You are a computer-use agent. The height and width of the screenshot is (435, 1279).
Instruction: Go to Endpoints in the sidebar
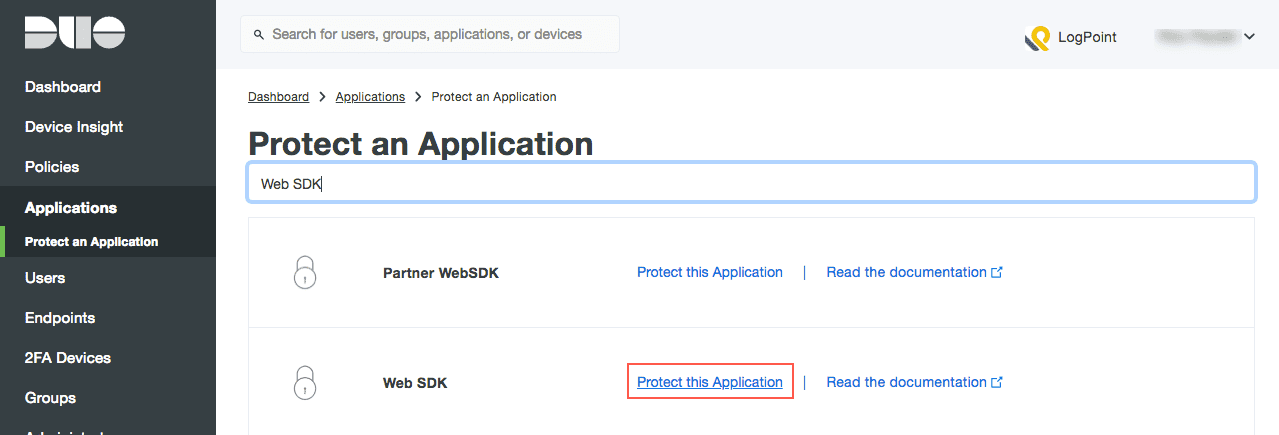pos(60,318)
